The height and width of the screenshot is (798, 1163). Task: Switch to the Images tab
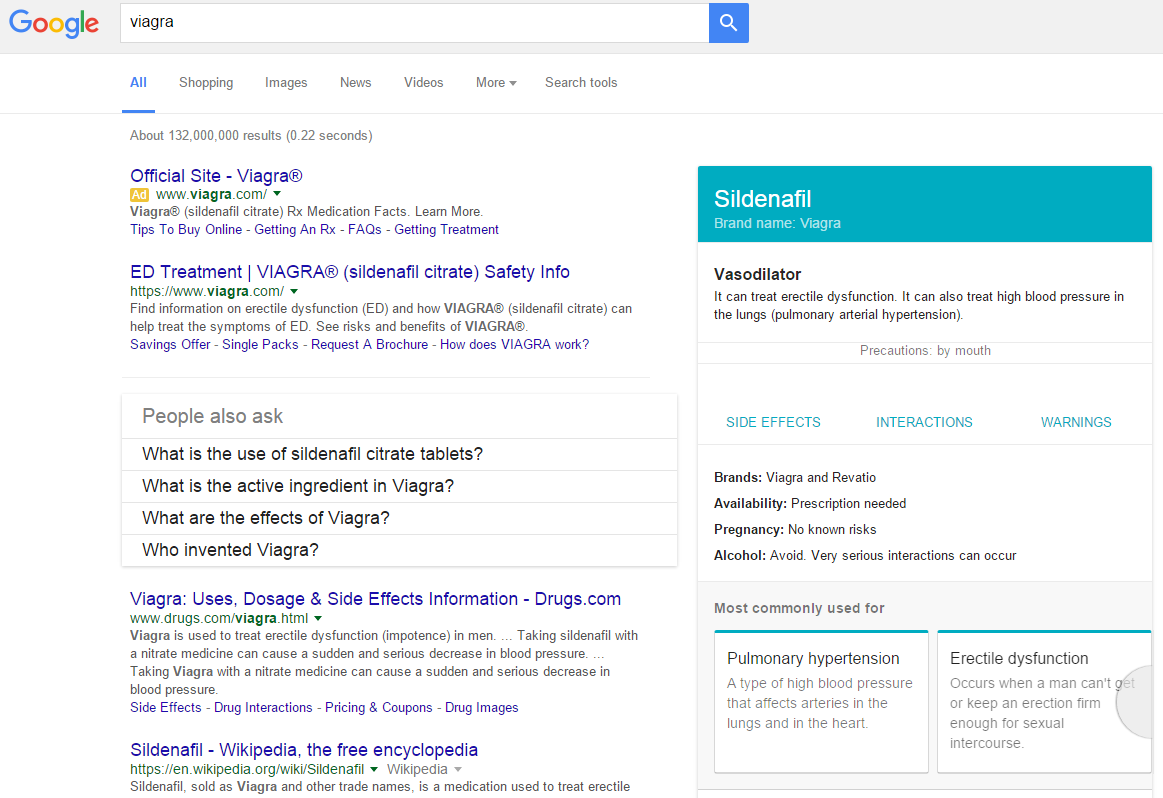(286, 83)
